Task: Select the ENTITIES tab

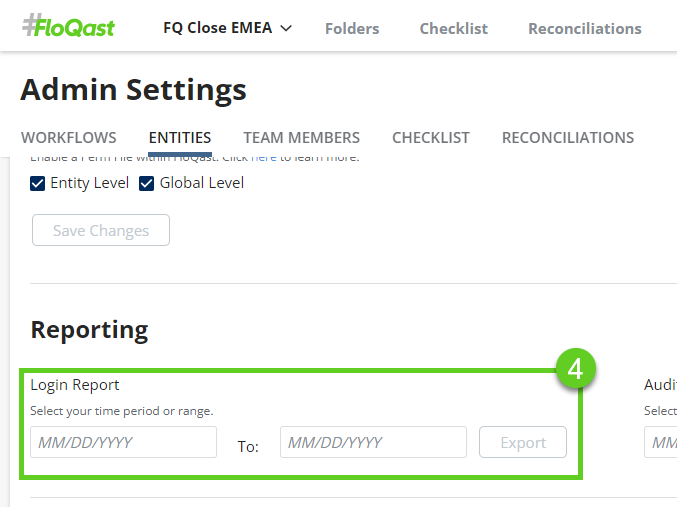Action: click(x=180, y=138)
